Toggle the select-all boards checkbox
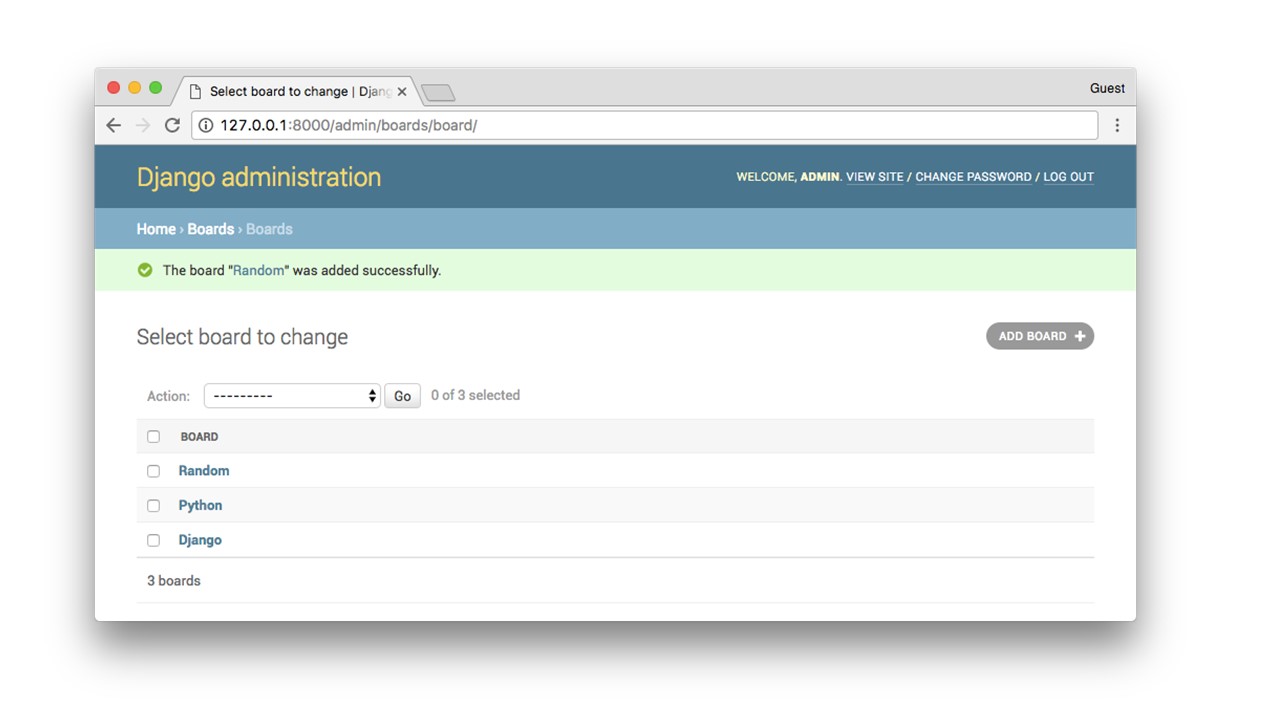1280x720 pixels. click(153, 437)
